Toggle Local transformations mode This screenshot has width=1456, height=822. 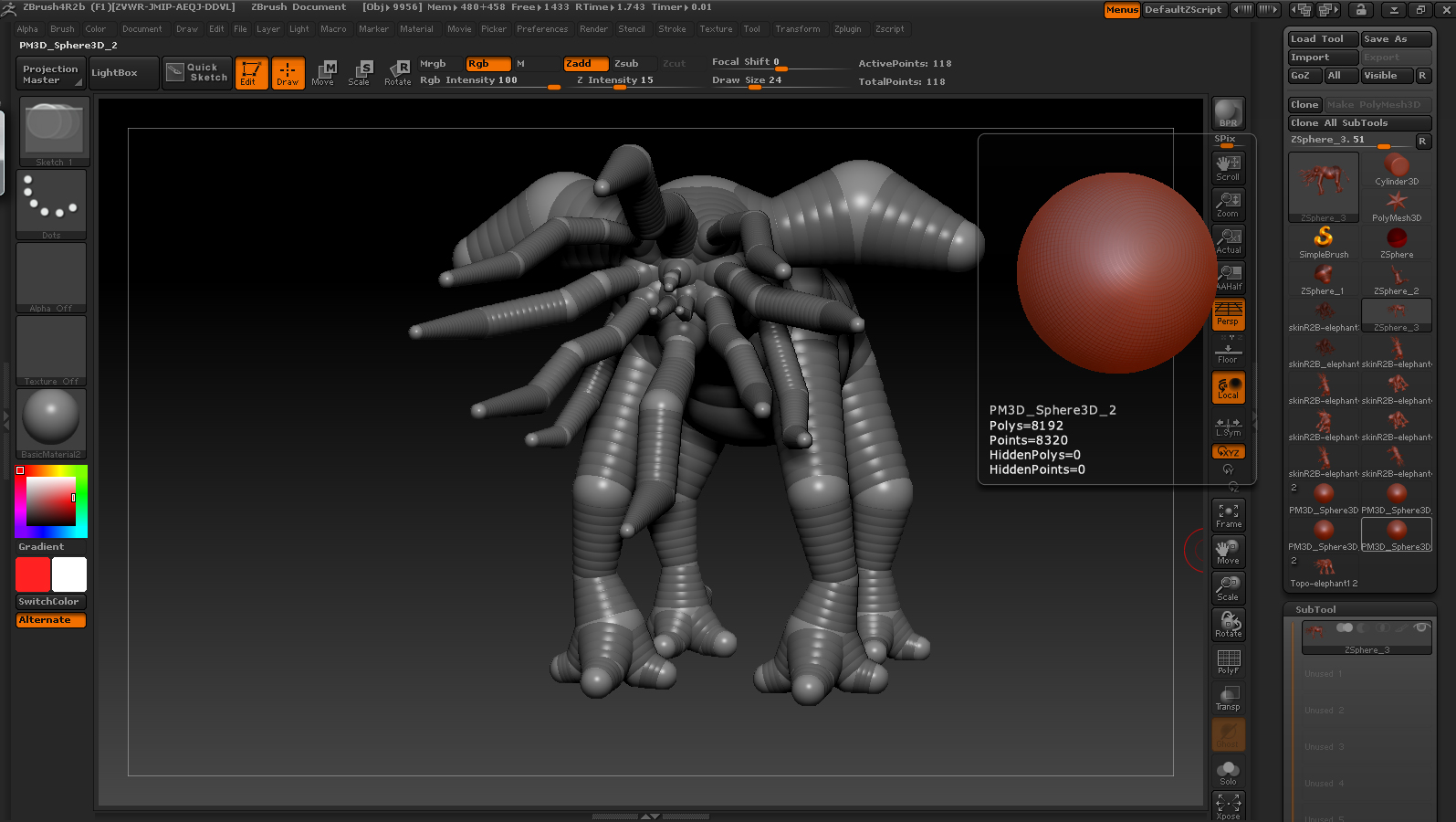[1229, 387]
